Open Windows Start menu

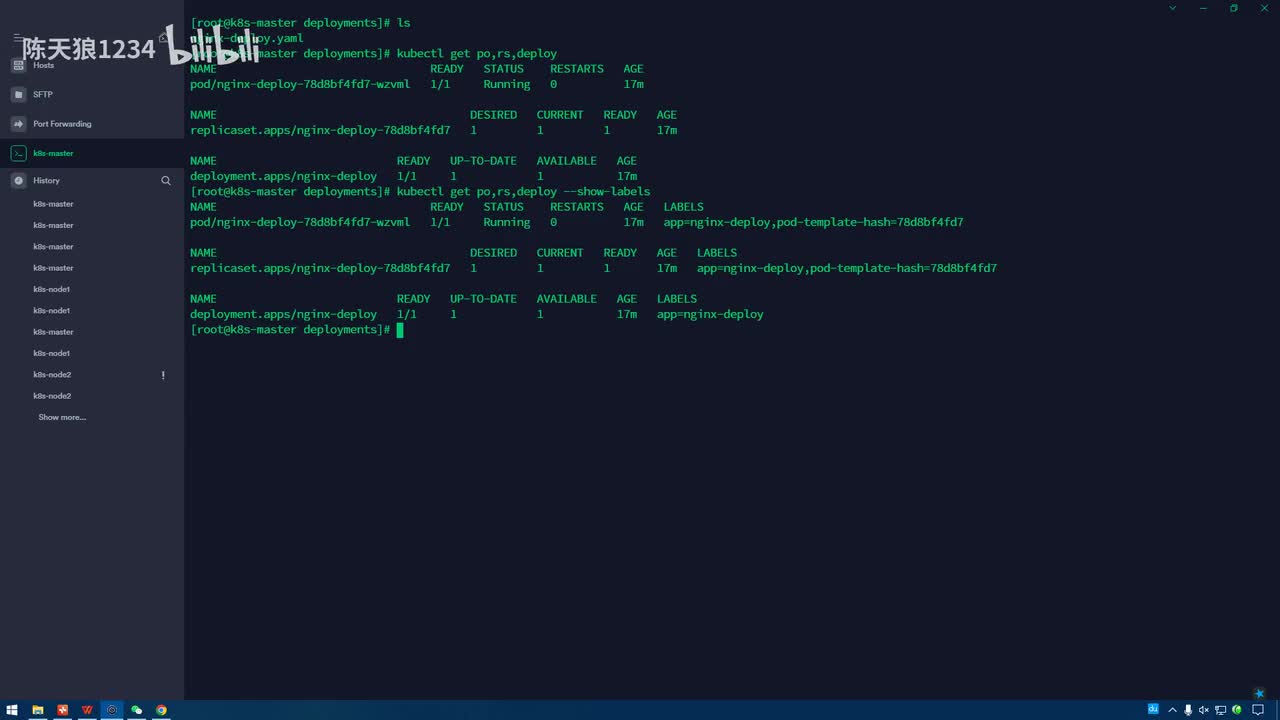pyautogui.click(x=12, y=710)
